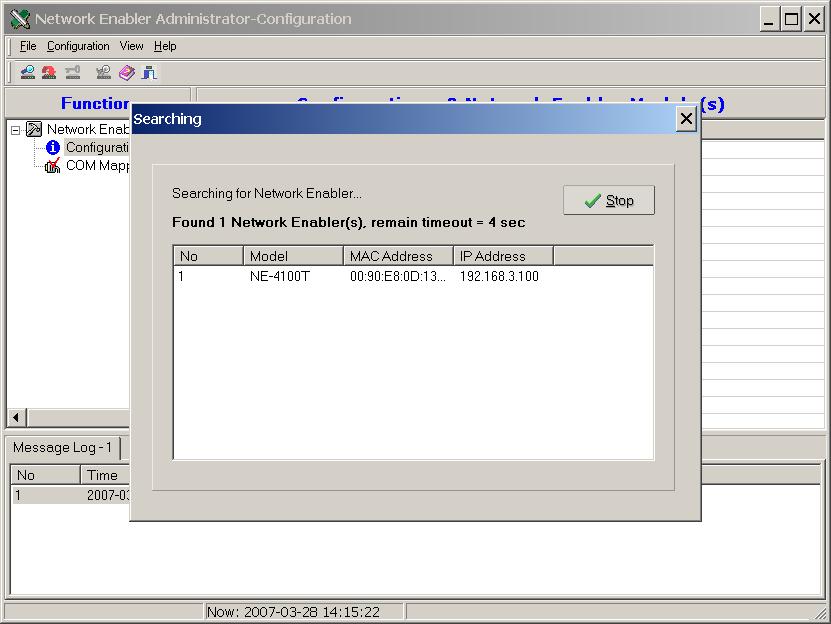Open the View menu
This screenshot has width=831, height=624.
coord(131,46)
